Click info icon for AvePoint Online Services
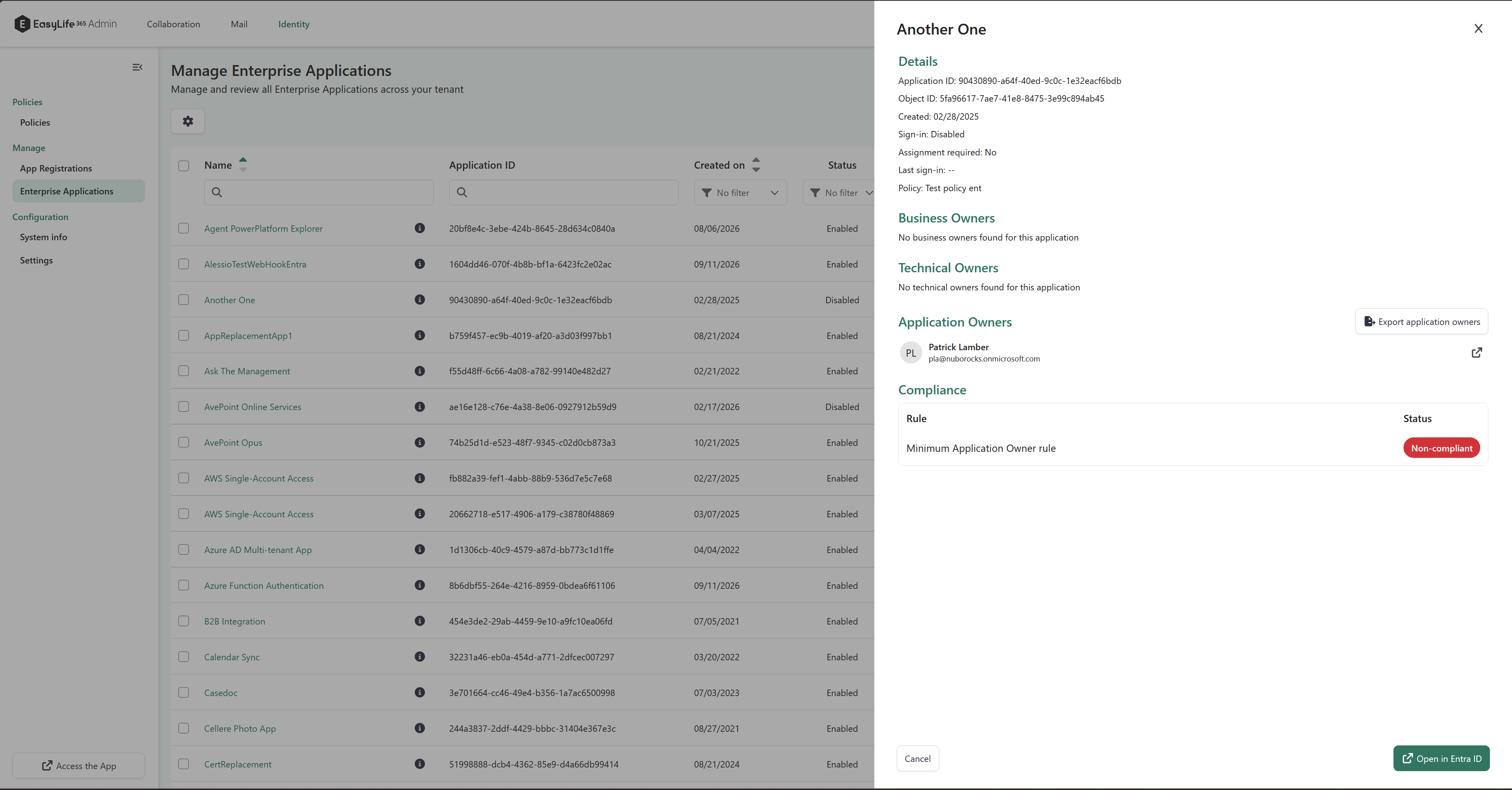 tap(419, 407)
